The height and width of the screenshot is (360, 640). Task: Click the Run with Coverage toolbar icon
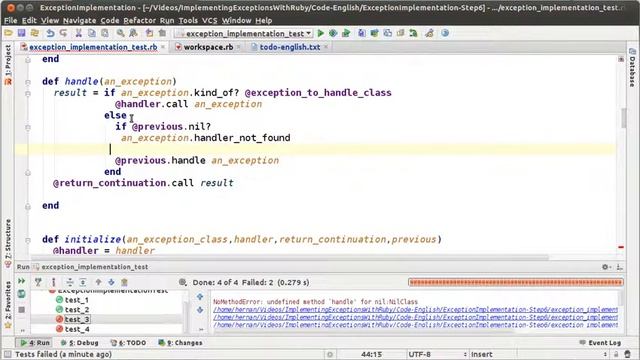coord(346,33)
